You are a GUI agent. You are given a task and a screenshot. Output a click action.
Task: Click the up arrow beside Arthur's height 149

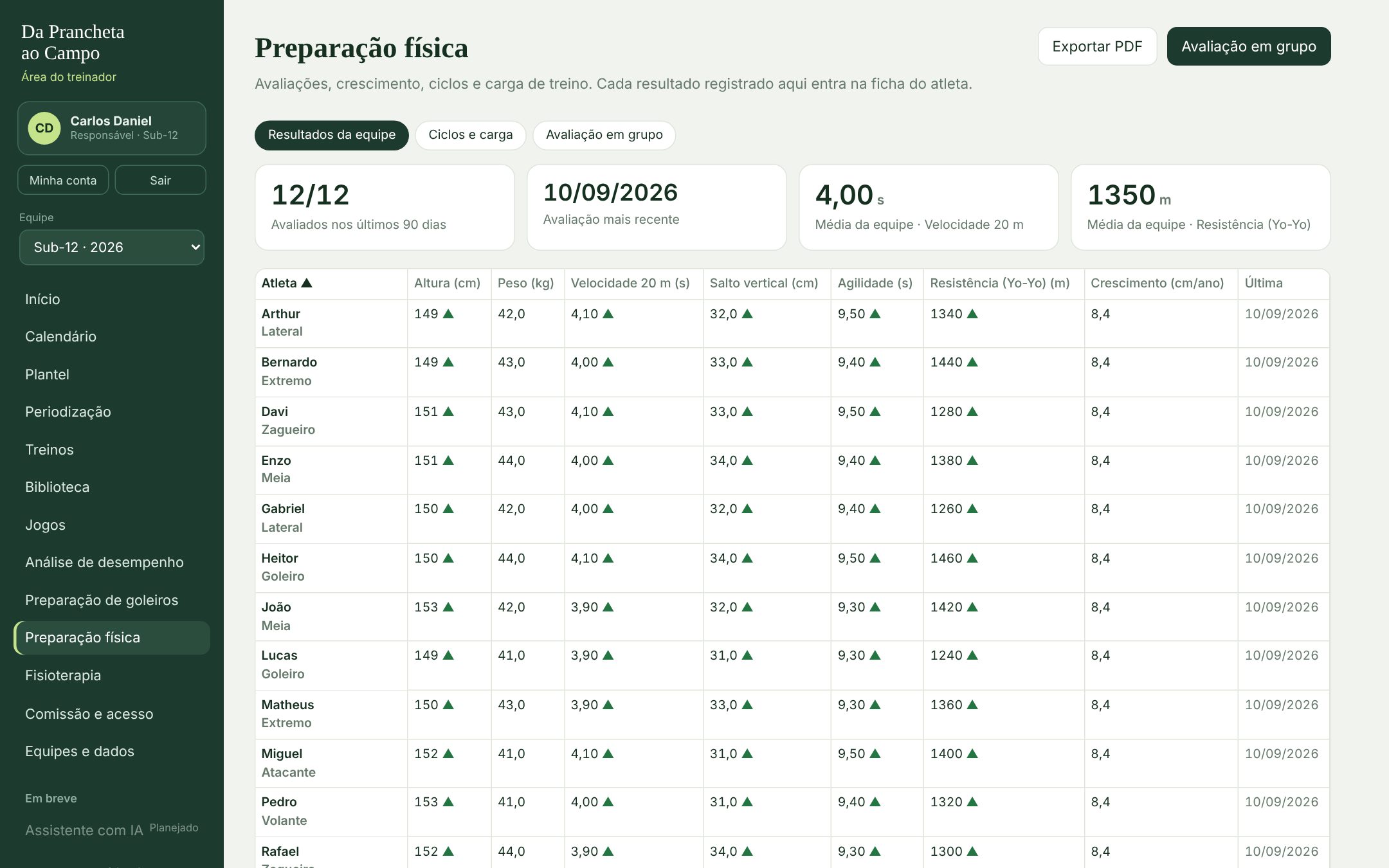click(x=449, y=314)
